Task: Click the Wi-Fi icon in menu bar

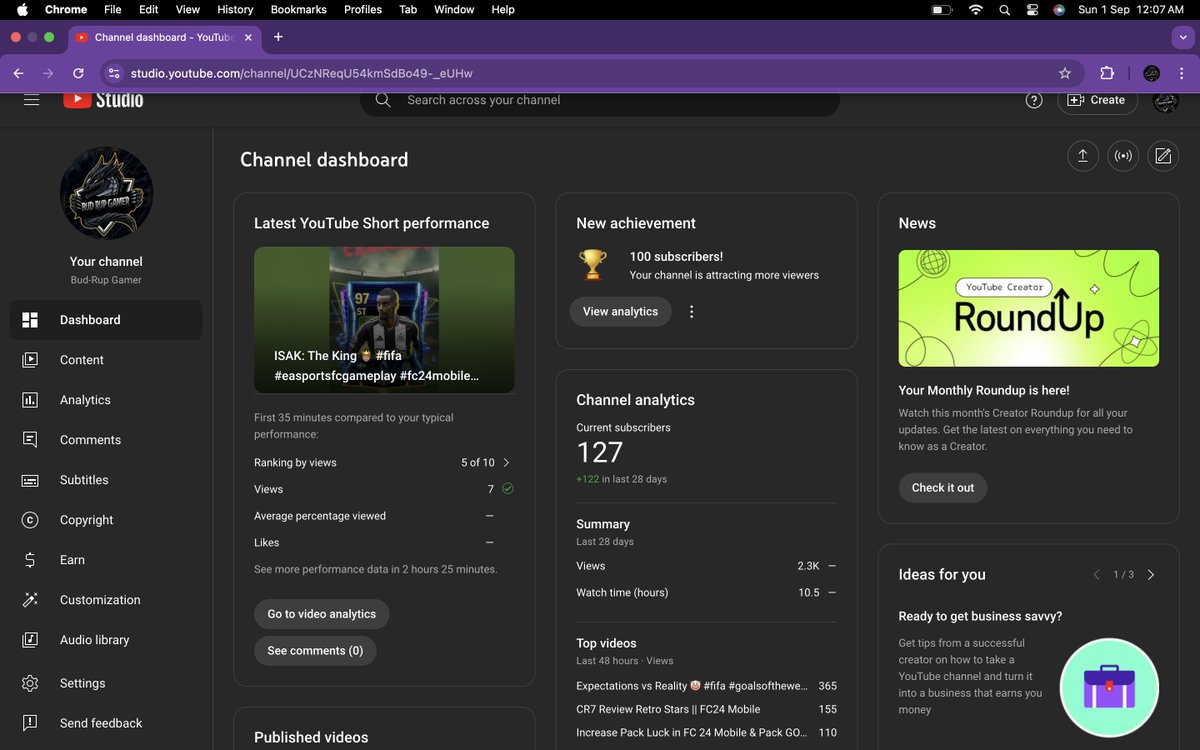Action: [975, 9]
